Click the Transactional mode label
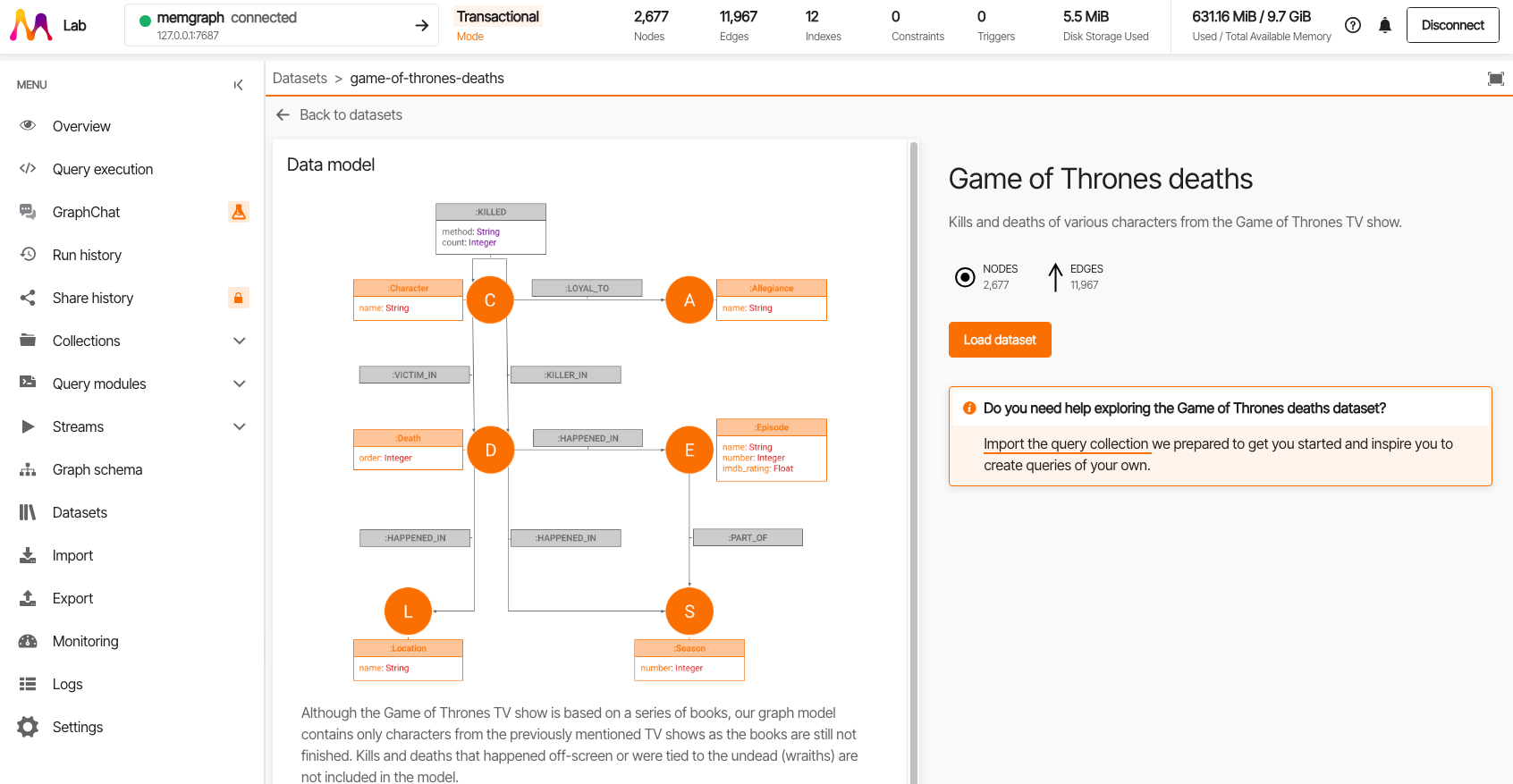Viewport: 1513px width, 784px height. (498, 17)
